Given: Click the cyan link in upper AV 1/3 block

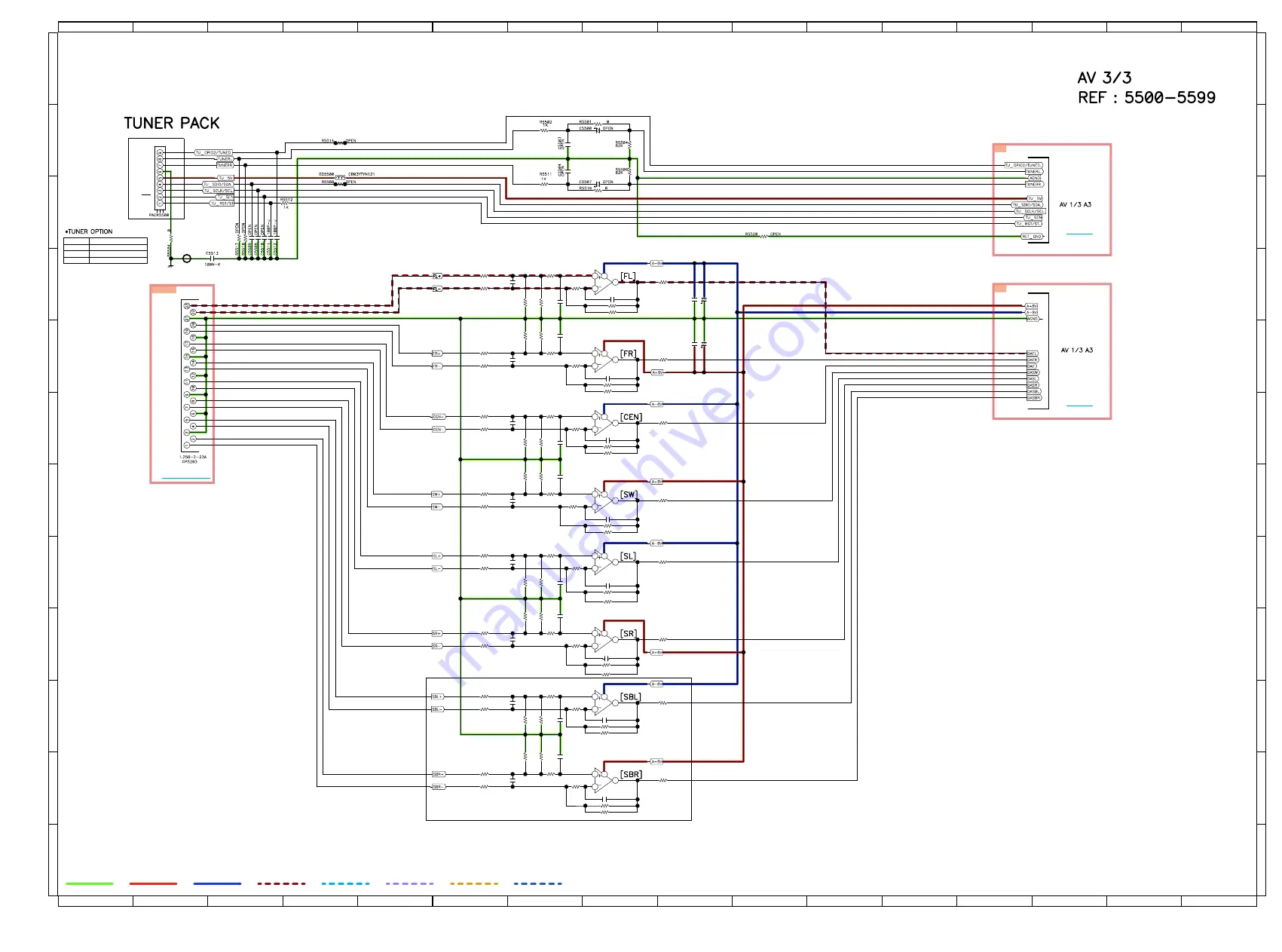Looking at the screenshot, I should click(1079, 234).
